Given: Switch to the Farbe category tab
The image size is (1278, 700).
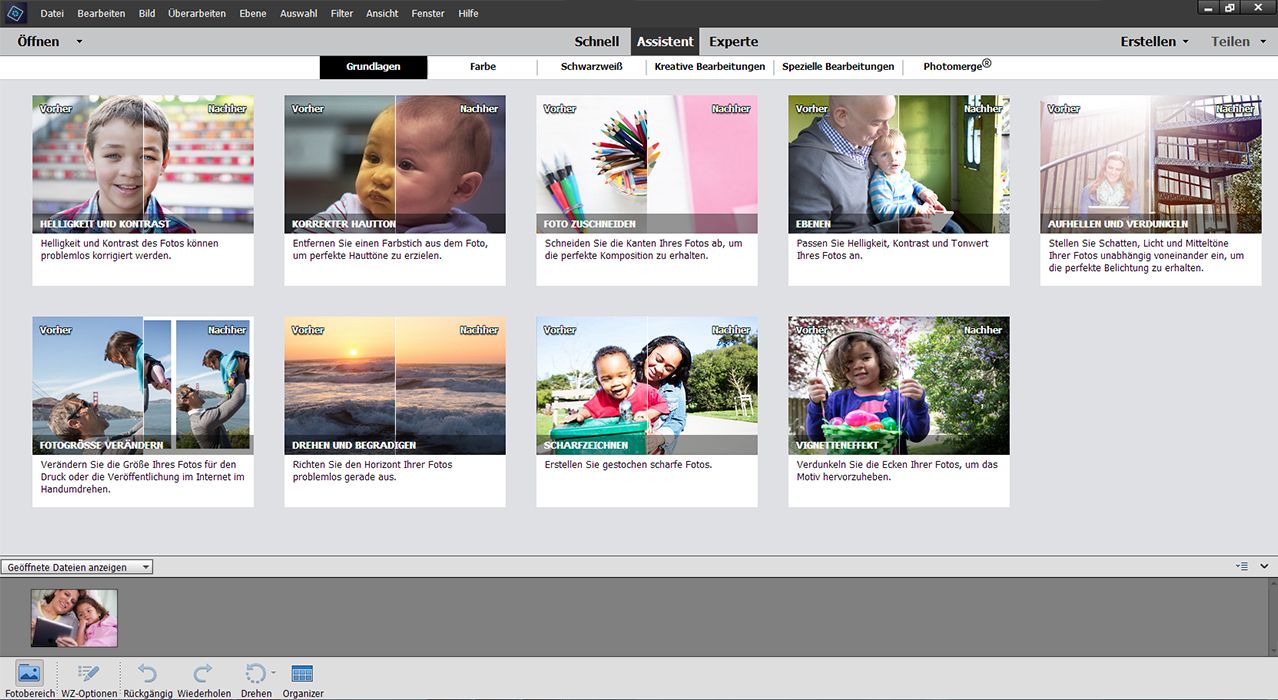Looking at the screenshot, I should click(x=483, y=67).
